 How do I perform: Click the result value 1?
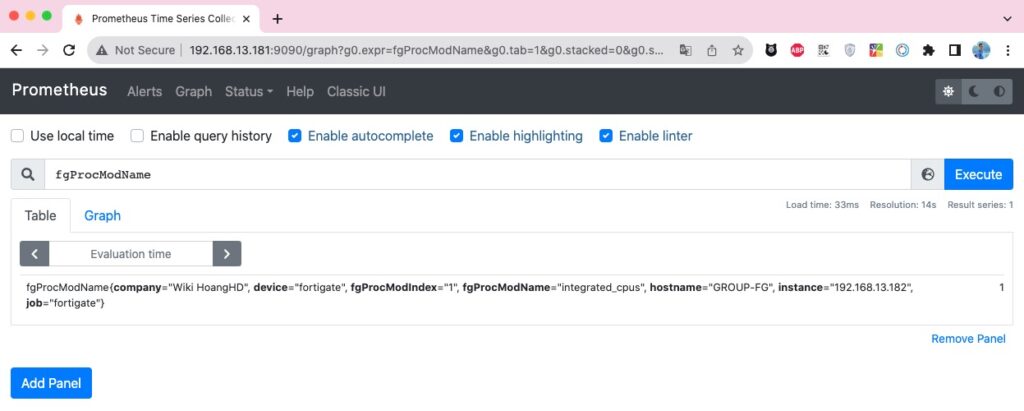1002,287
